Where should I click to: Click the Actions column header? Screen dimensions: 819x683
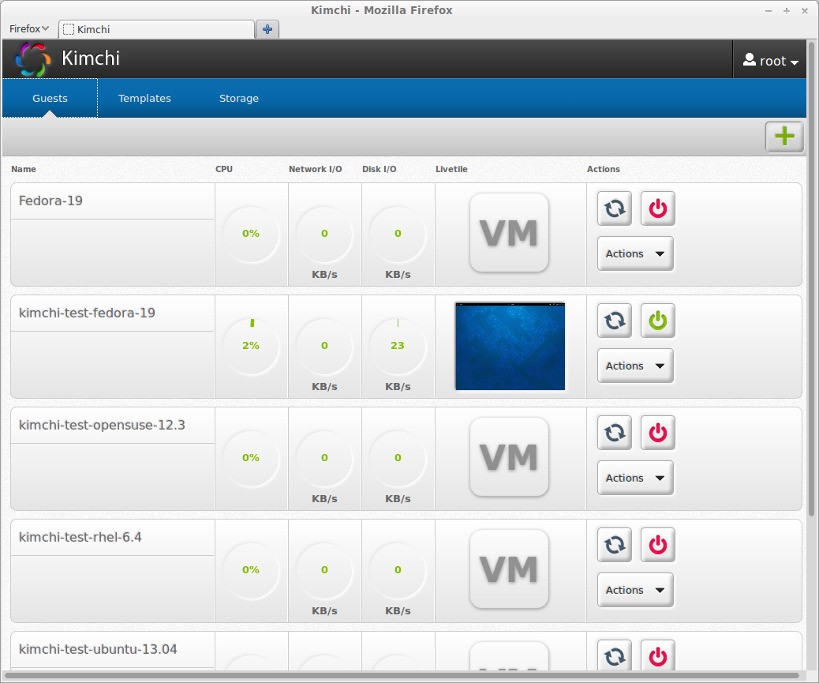pyautogui.click(x=603, y=169)
